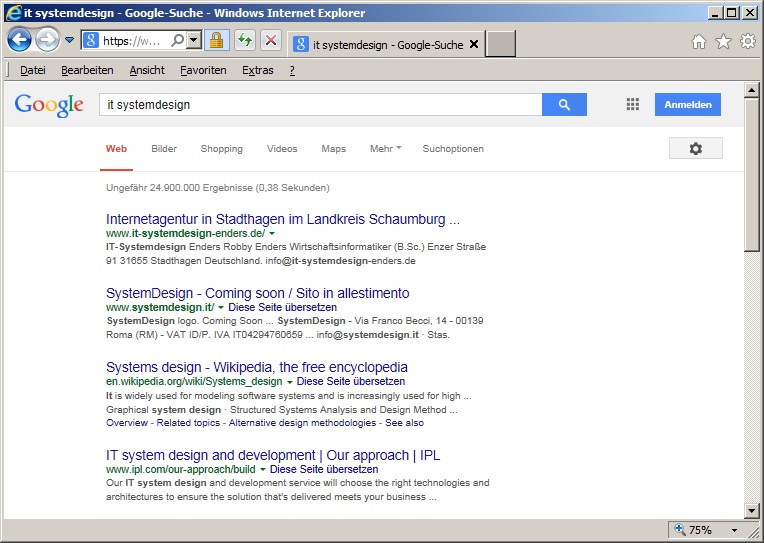
Task: Expand arrow next to ipl.com URL
Action: [x=263, y=469]
